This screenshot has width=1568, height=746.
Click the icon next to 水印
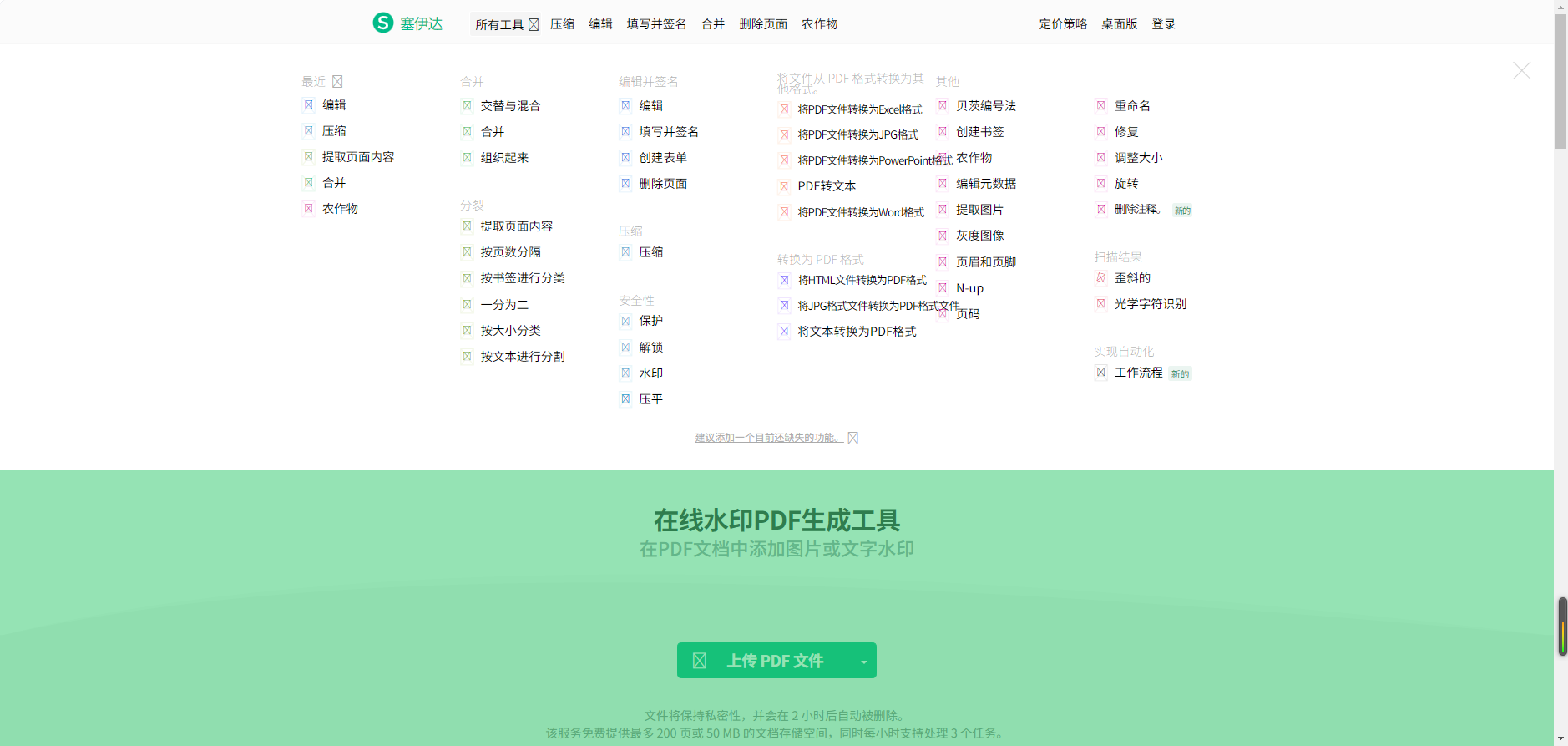pos(625,373)
